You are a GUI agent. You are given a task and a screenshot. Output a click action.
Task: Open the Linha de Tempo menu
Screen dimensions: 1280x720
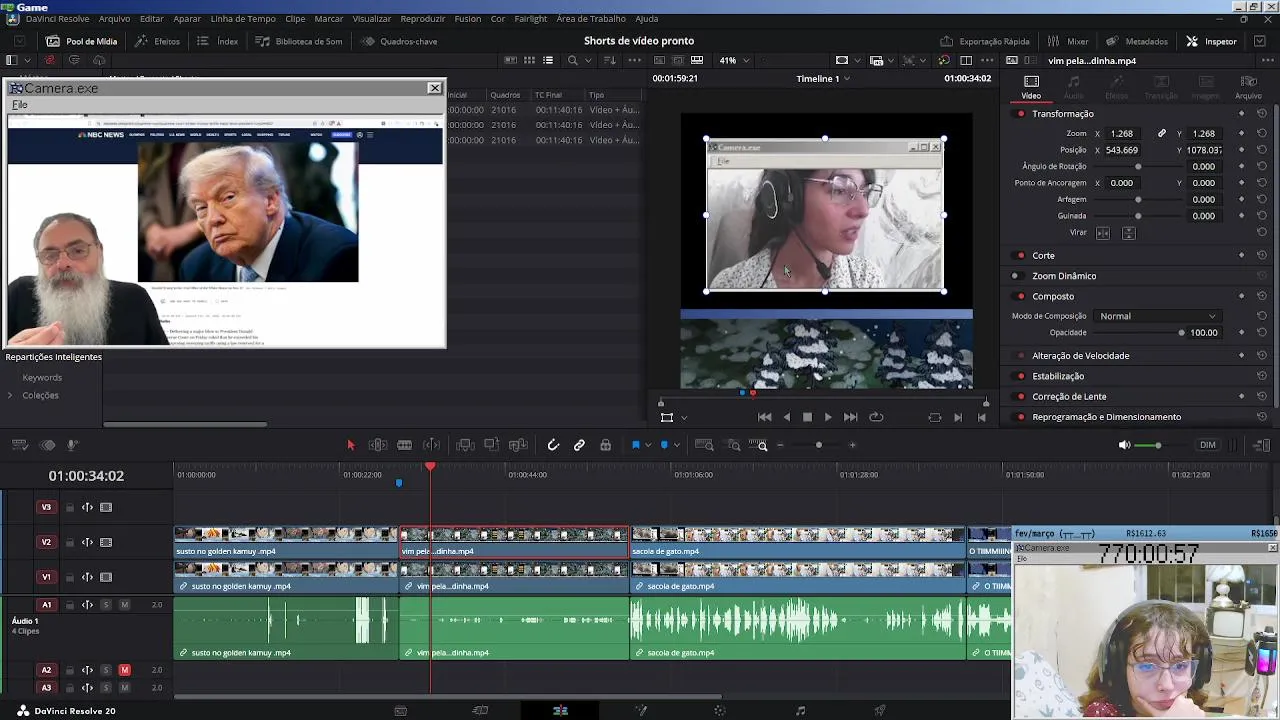tap(243, 19)
